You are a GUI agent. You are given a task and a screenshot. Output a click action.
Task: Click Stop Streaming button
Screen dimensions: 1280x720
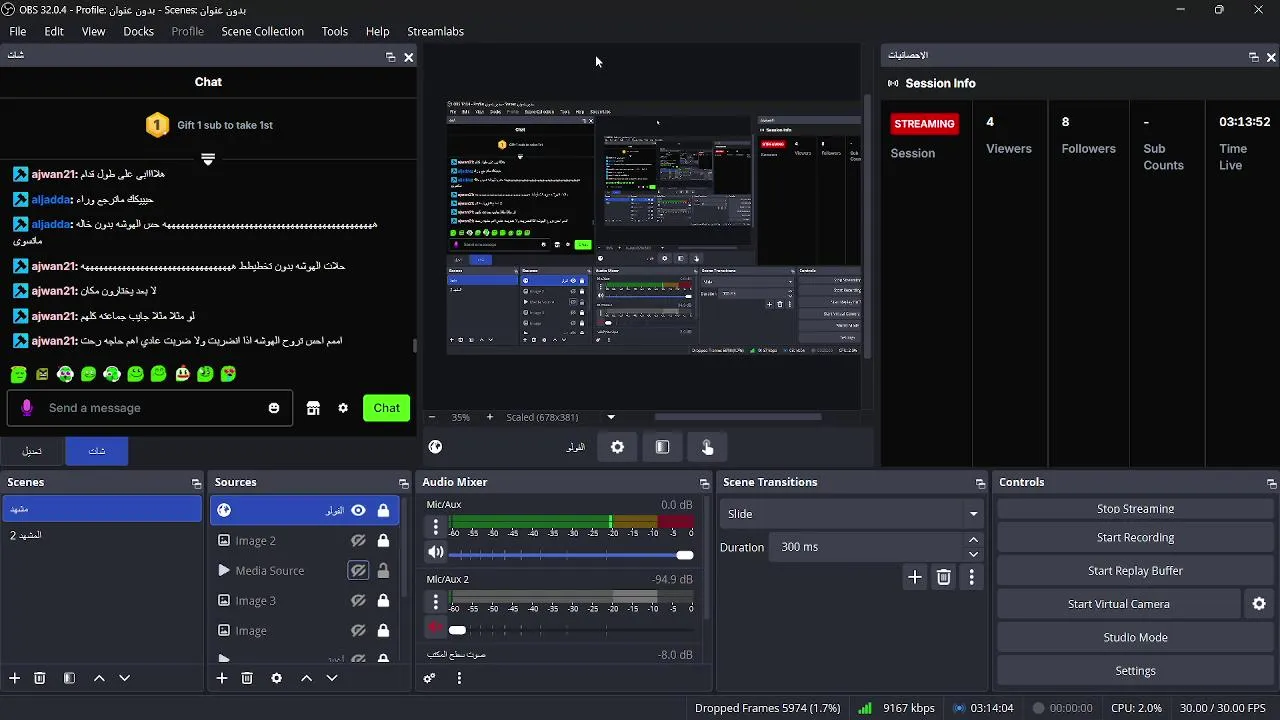(x=1135, y=509)
